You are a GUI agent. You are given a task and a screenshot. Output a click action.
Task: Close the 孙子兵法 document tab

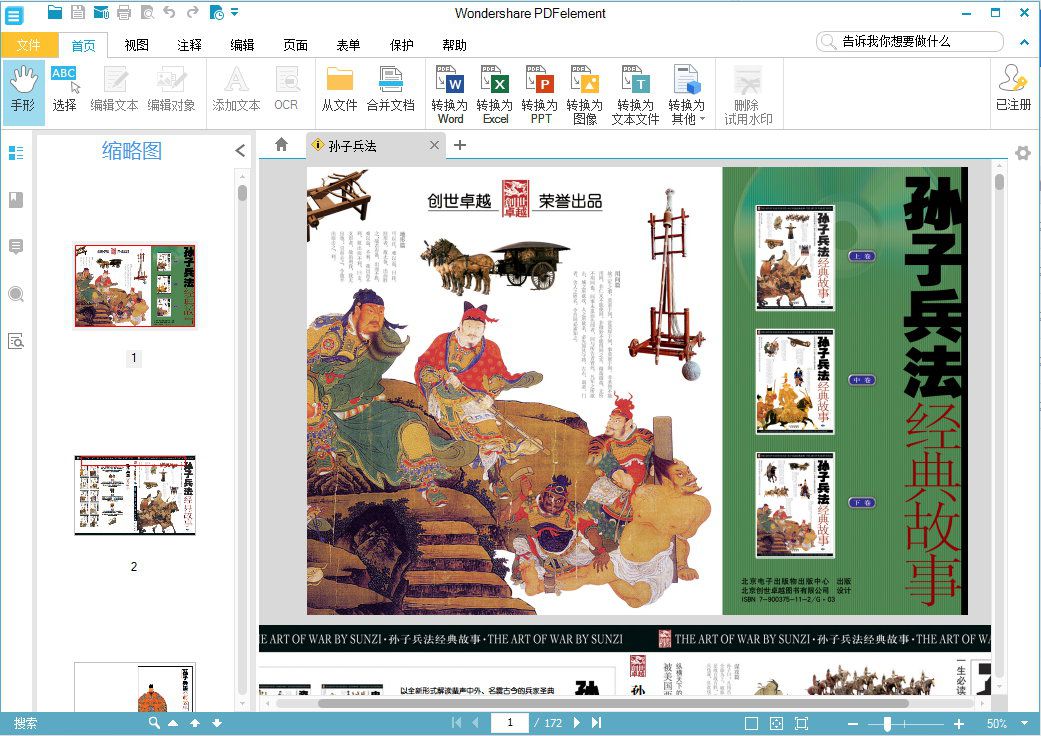coord(434,145)
